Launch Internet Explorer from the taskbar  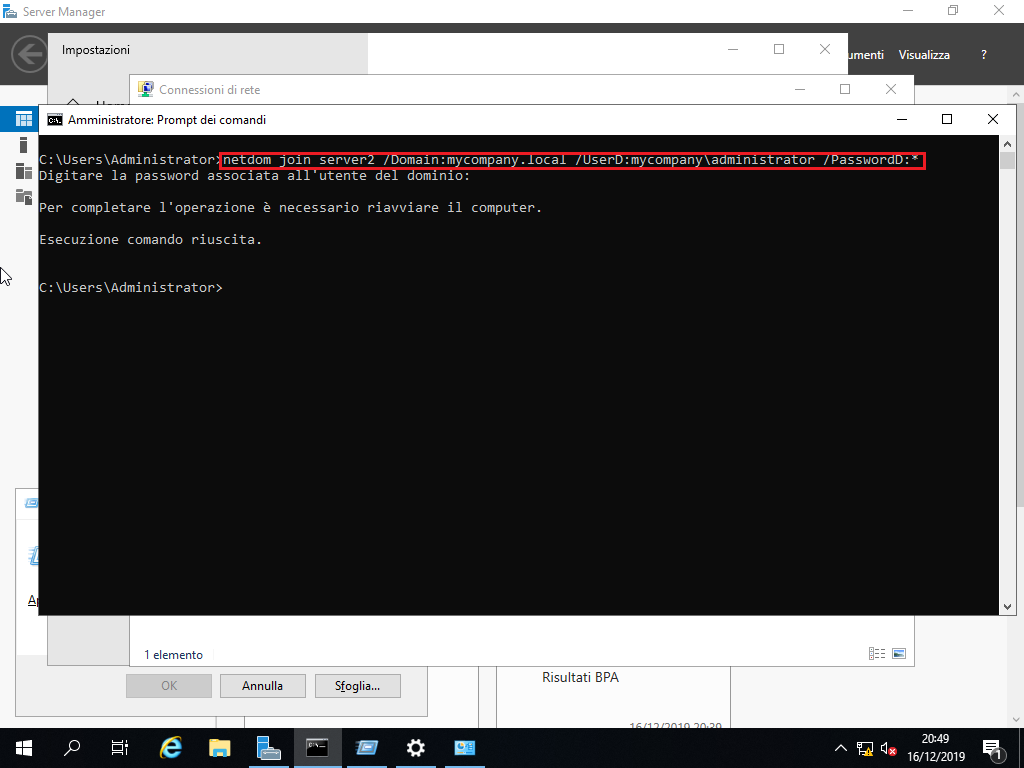pyautogui.click(x=170, y=747)
